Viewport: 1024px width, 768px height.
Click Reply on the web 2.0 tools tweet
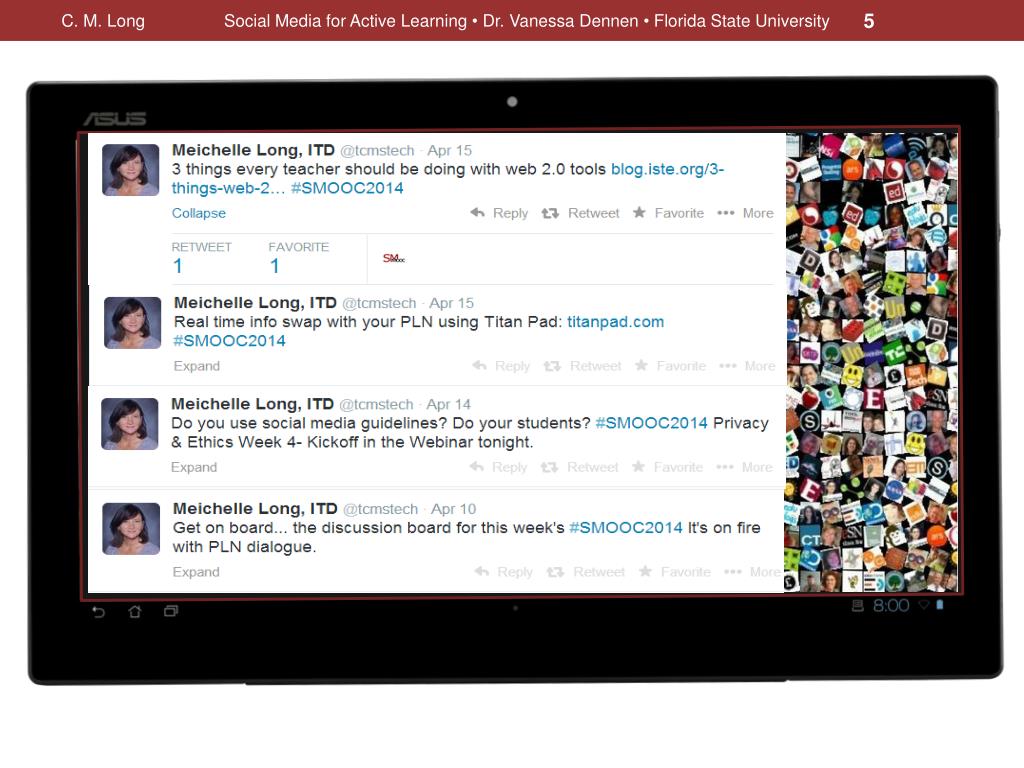click(x=500, y=213)
